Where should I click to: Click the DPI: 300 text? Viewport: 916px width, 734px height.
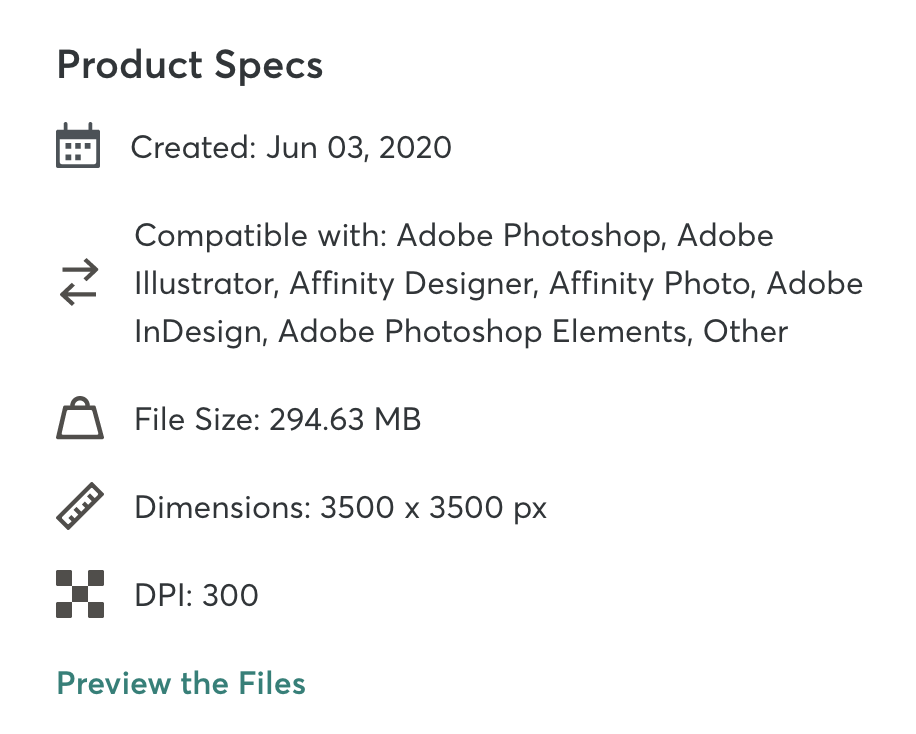click(196, 595)
